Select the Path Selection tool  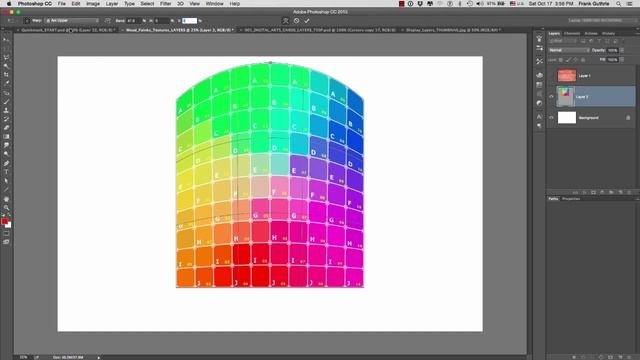pos(6,181)
